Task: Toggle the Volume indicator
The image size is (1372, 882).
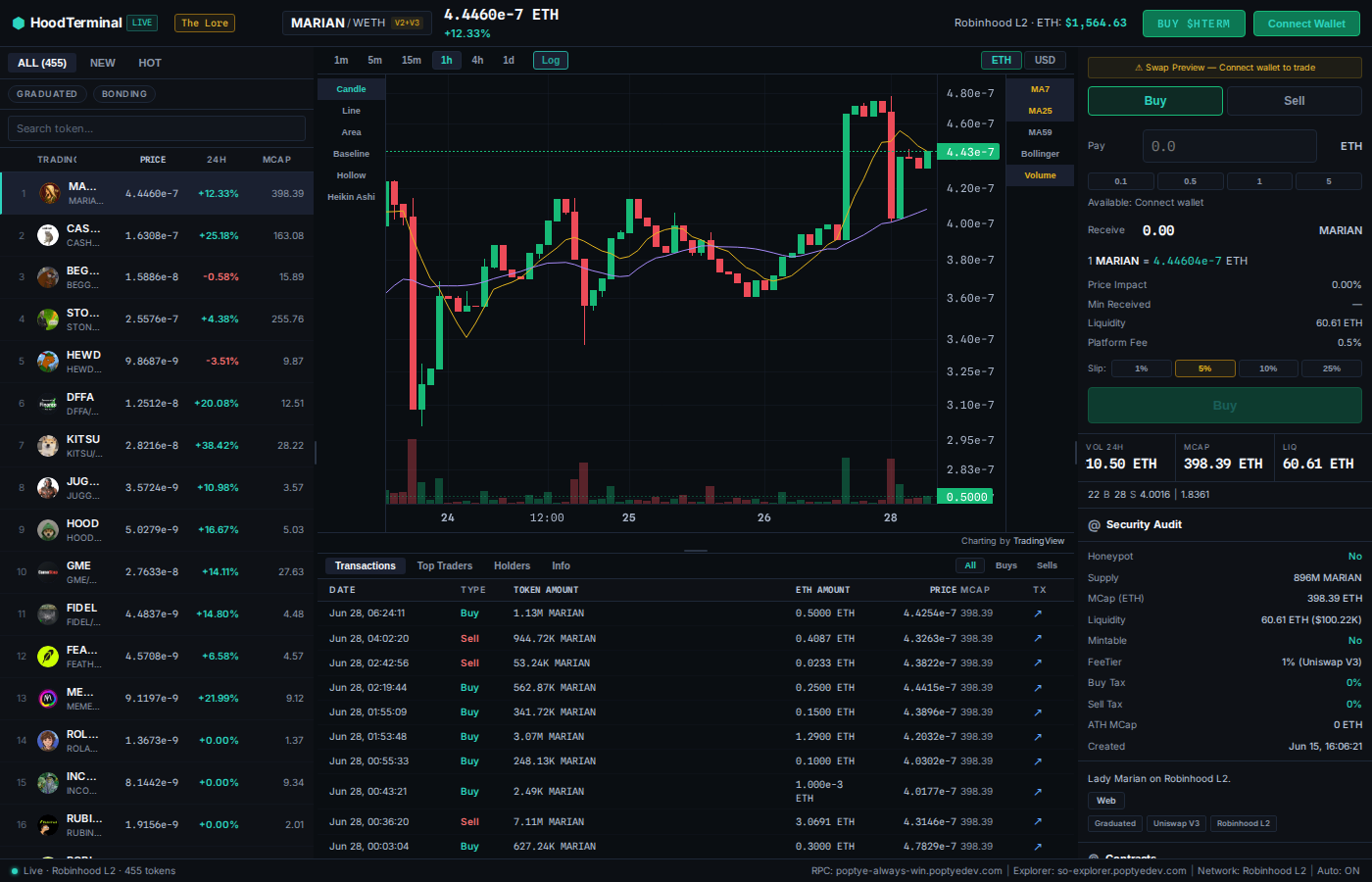Action: (x=1040, y=175)
